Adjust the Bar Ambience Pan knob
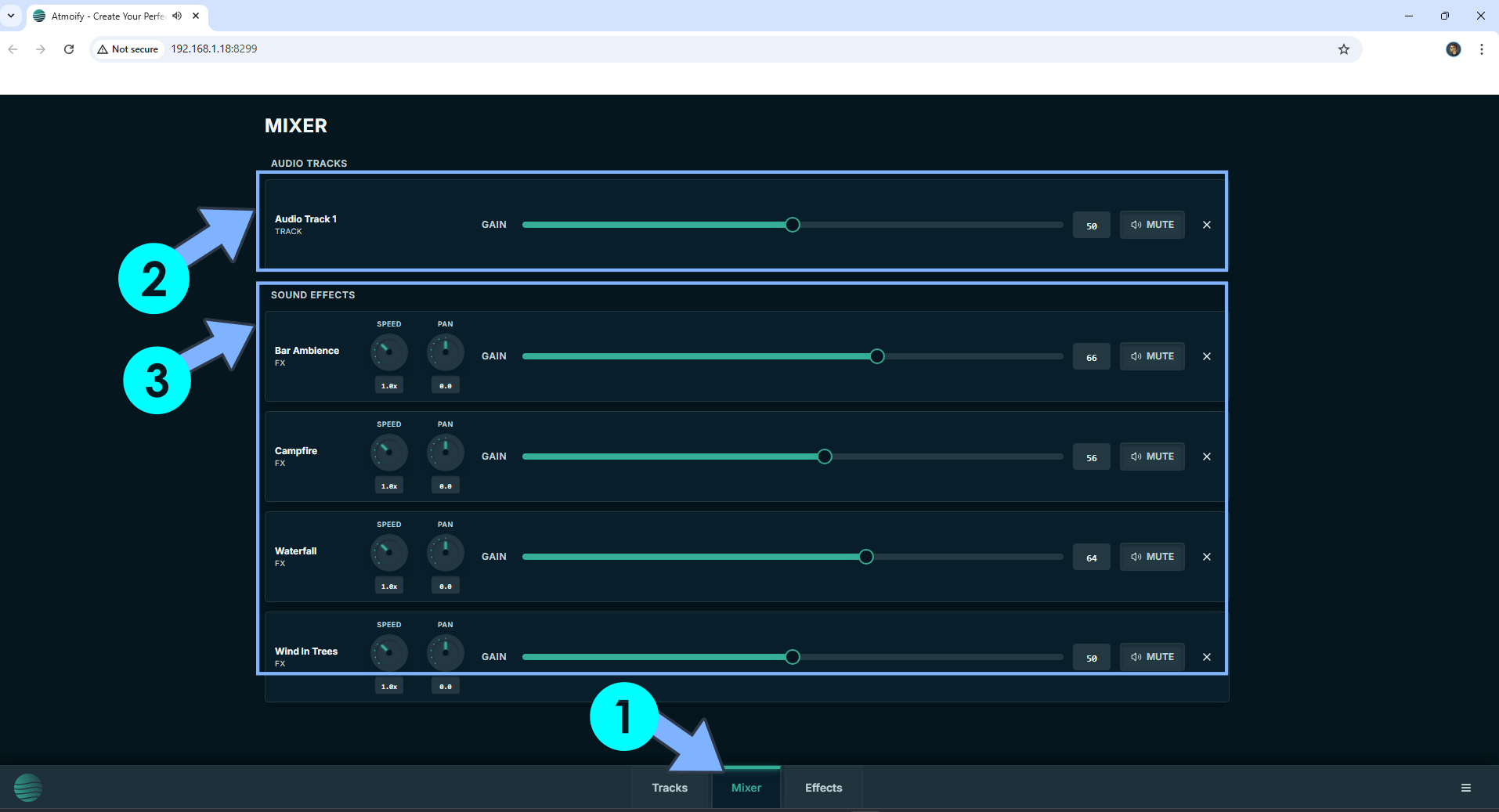 point(445,352)
